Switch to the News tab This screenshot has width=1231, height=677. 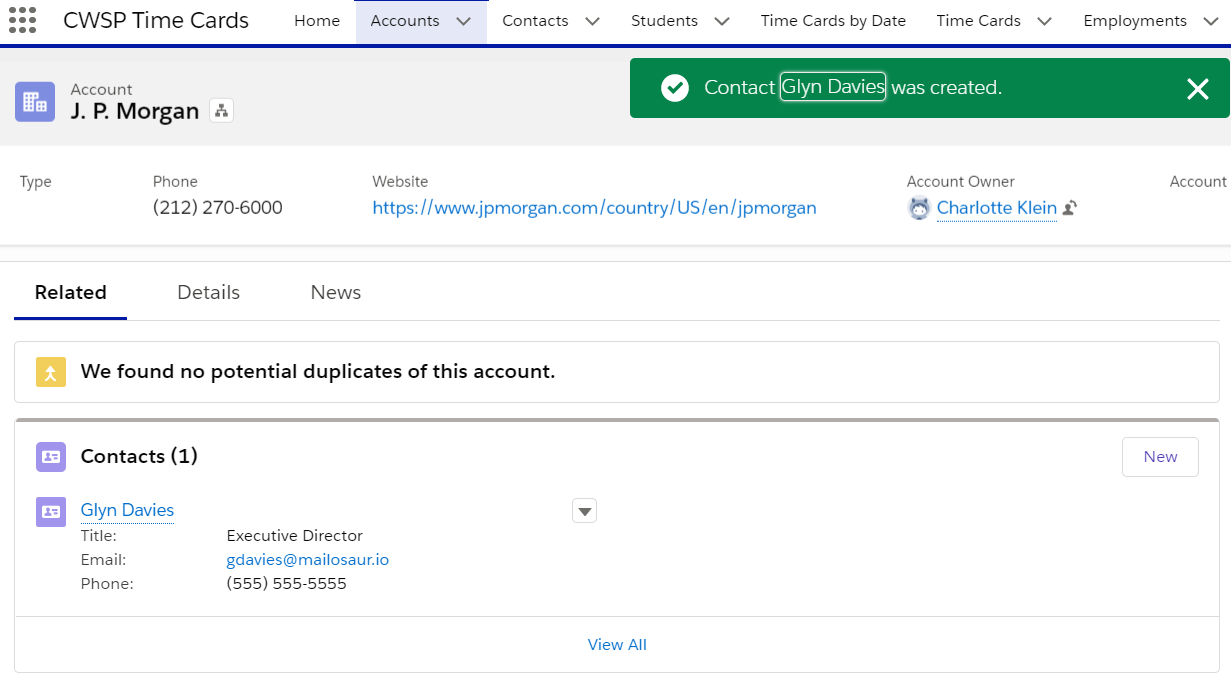point(335,293)
